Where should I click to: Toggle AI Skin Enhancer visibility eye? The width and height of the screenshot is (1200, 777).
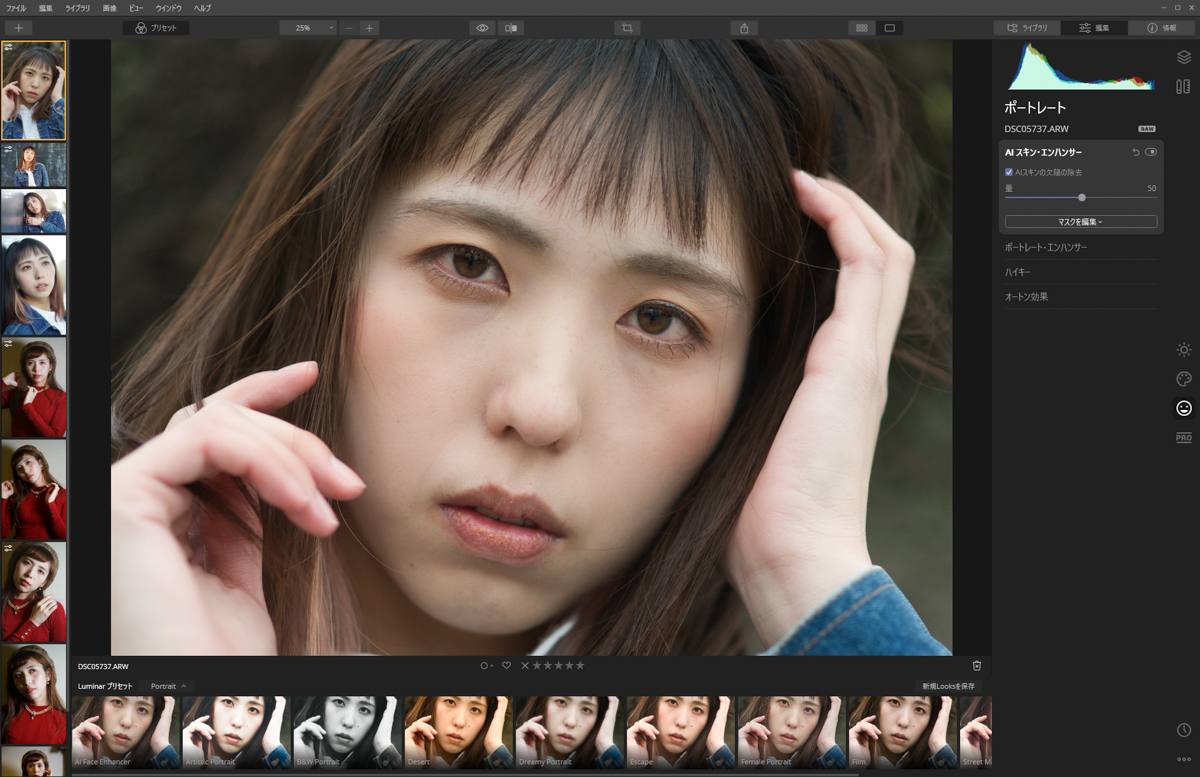tap(1151, 152)
